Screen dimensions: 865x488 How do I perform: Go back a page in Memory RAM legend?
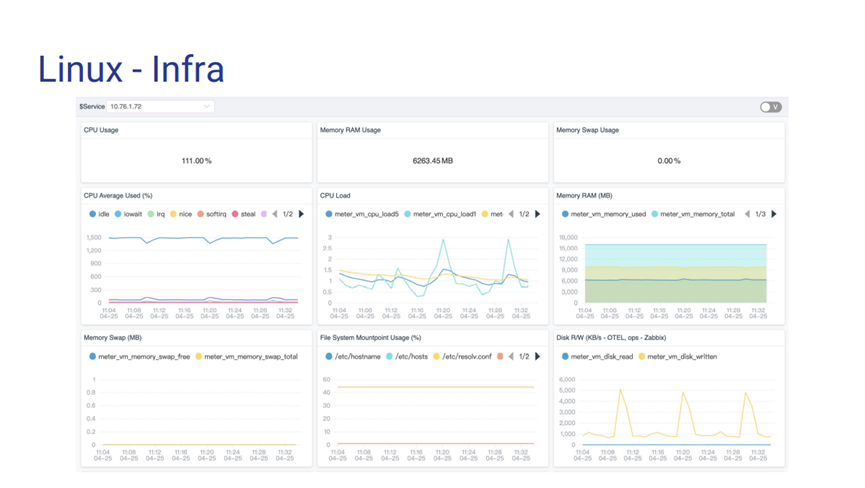point(747,214)
